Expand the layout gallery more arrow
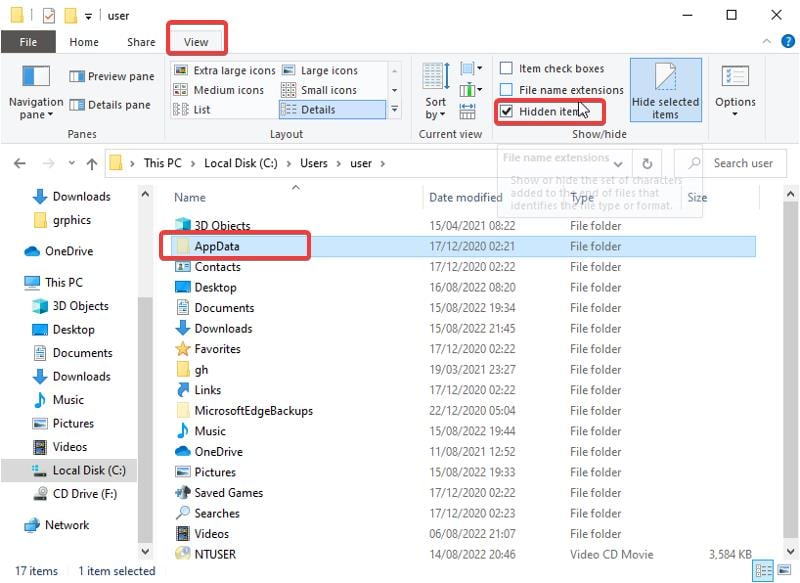The height and width of the screenshot is (583, 800). tap(394, 109)
